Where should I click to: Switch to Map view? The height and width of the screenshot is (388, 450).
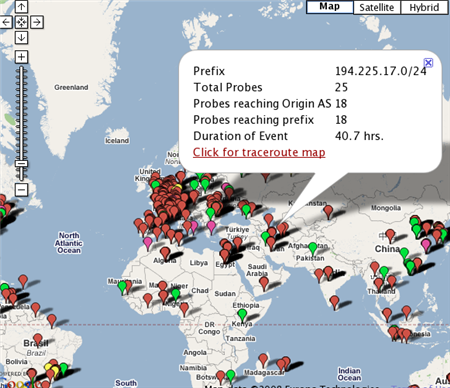[x=330, y=7]
